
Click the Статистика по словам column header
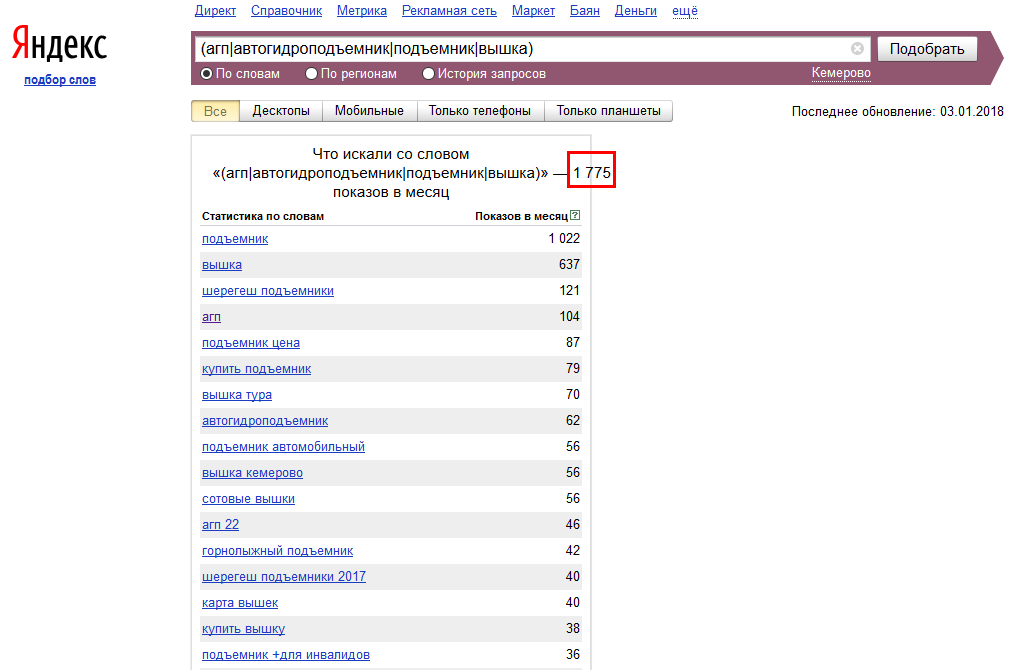(x=263, y=216)
